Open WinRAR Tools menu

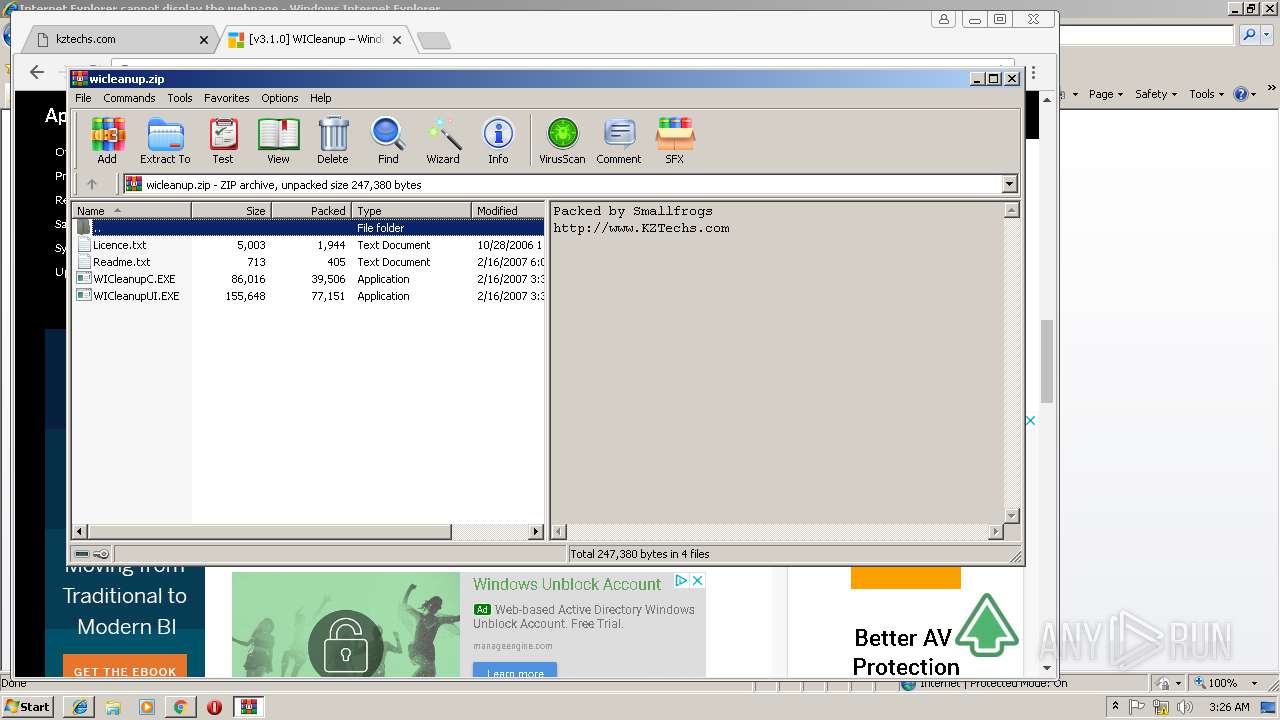(x=180, y=98)
